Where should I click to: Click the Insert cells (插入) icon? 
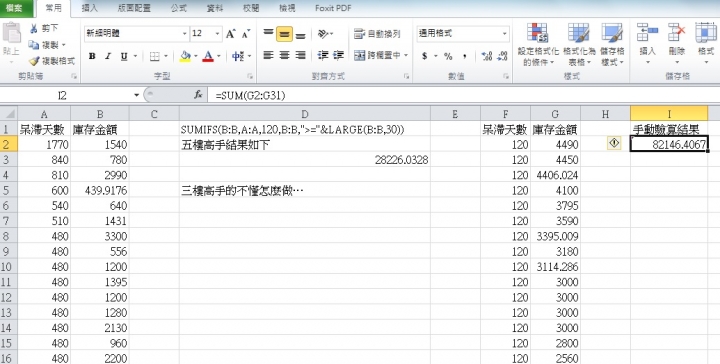point(647,34)
